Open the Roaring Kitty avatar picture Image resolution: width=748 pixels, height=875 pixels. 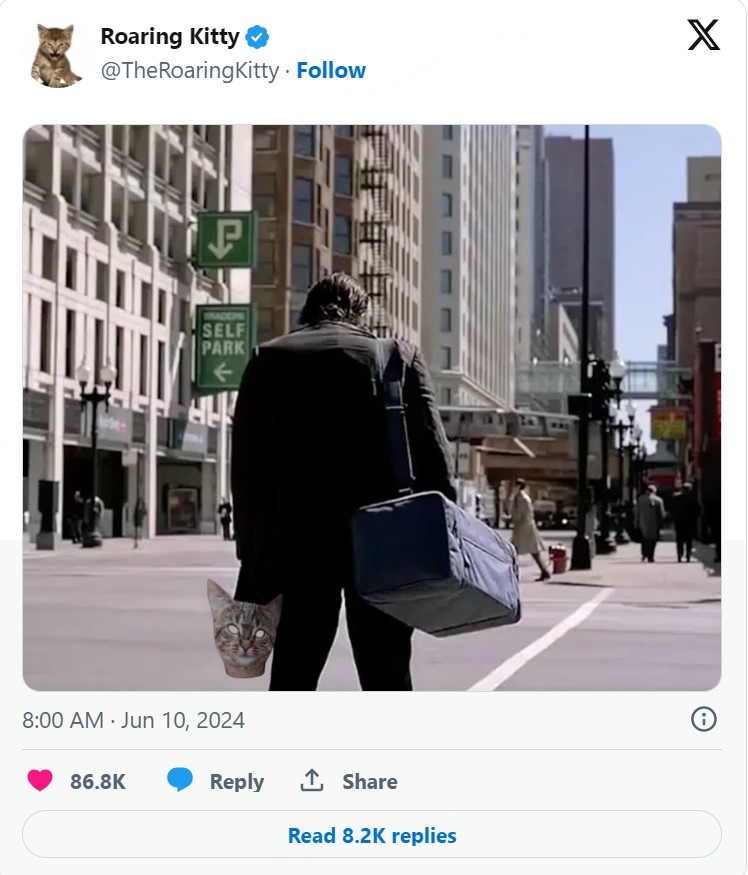pyautogui.click(x=55, y=55)
